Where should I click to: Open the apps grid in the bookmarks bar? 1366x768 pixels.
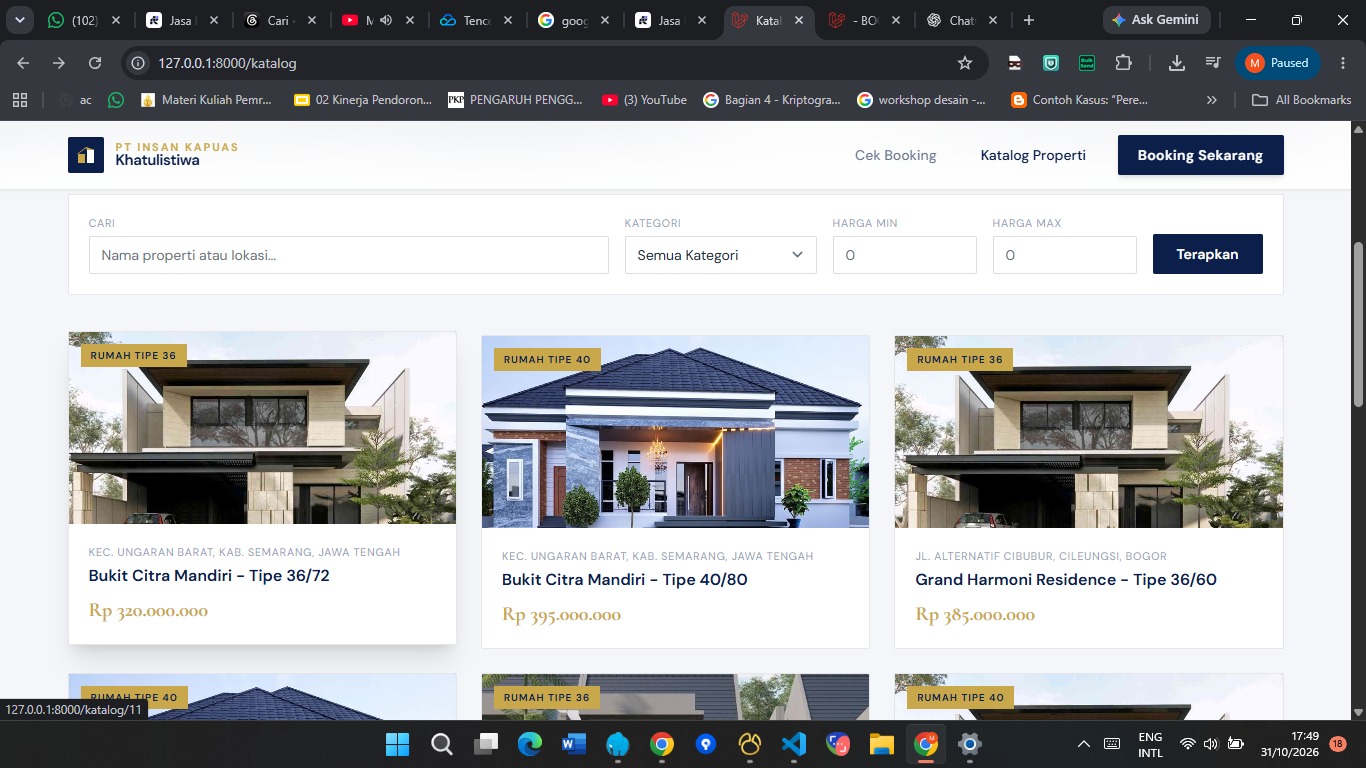[x=19, y=100]
